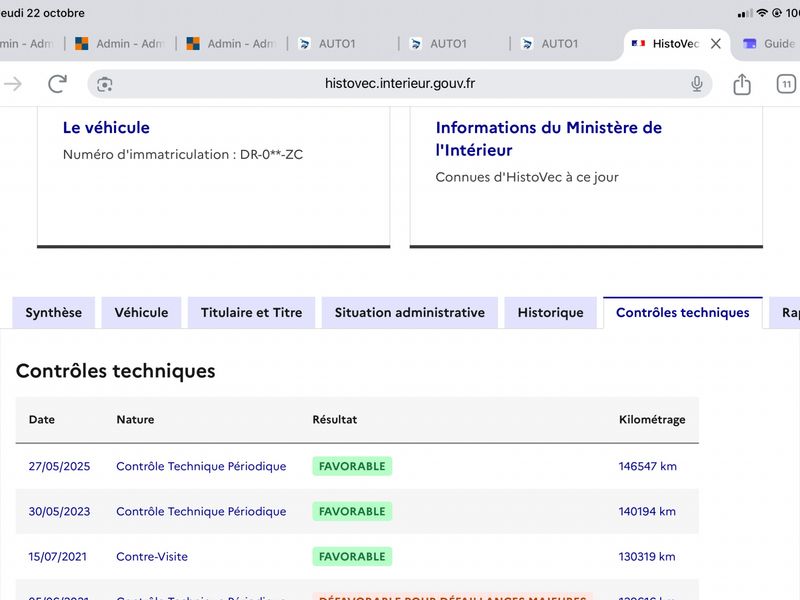Open the lens search icon in address bar
This screenshot has height=600, width=800.
click(x=105, y=84)
